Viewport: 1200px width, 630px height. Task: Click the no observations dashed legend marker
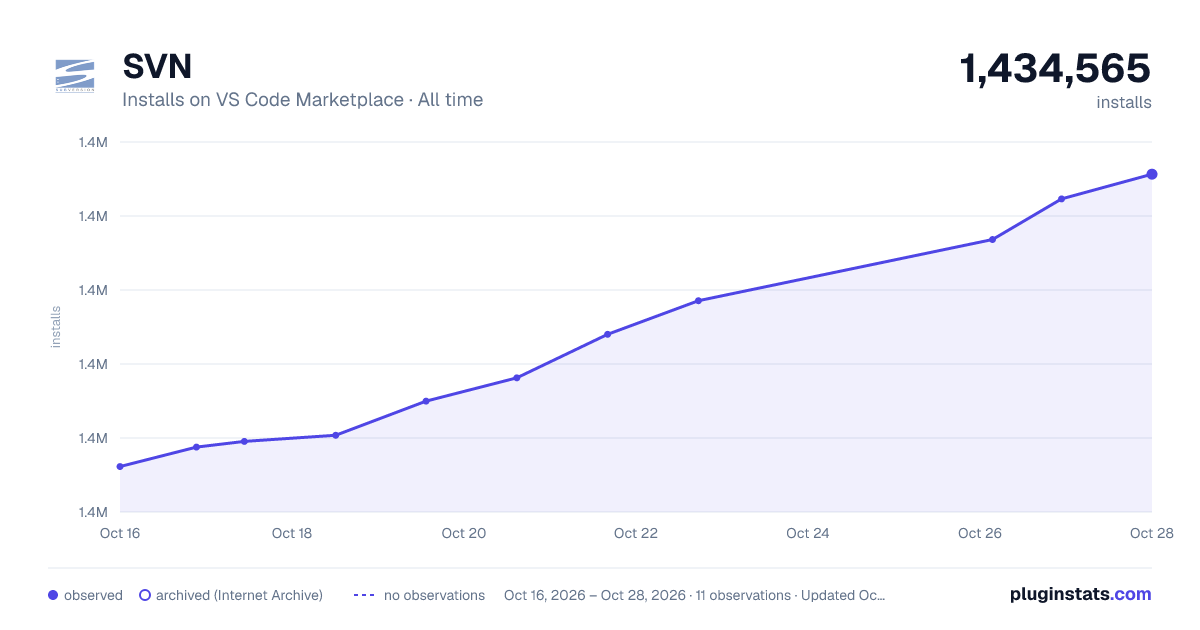point(364,595)
